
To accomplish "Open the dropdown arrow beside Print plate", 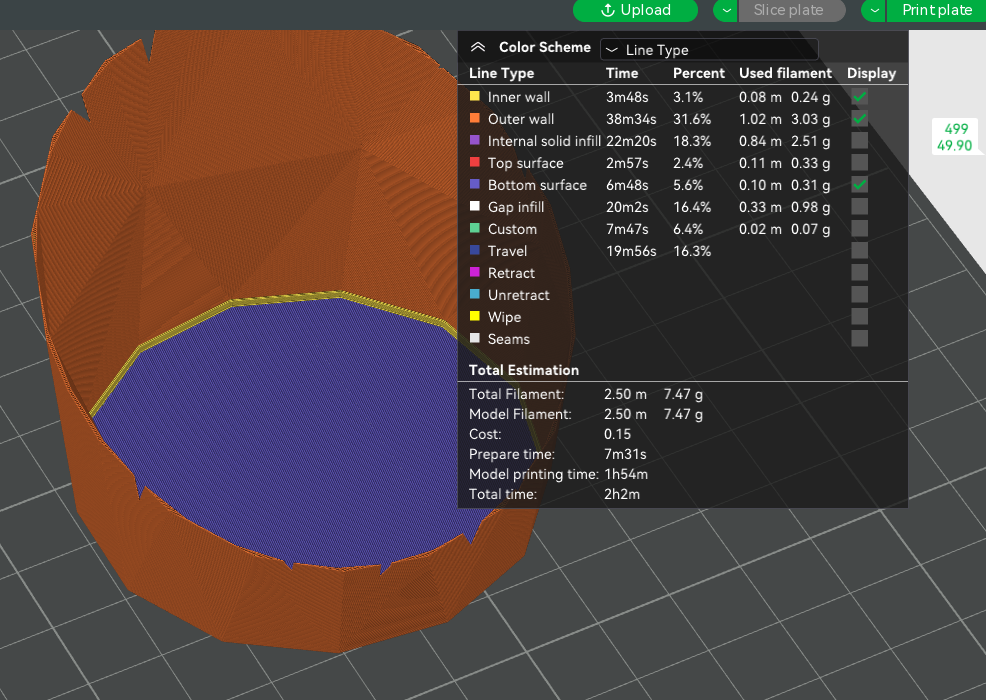I will 873,10.
